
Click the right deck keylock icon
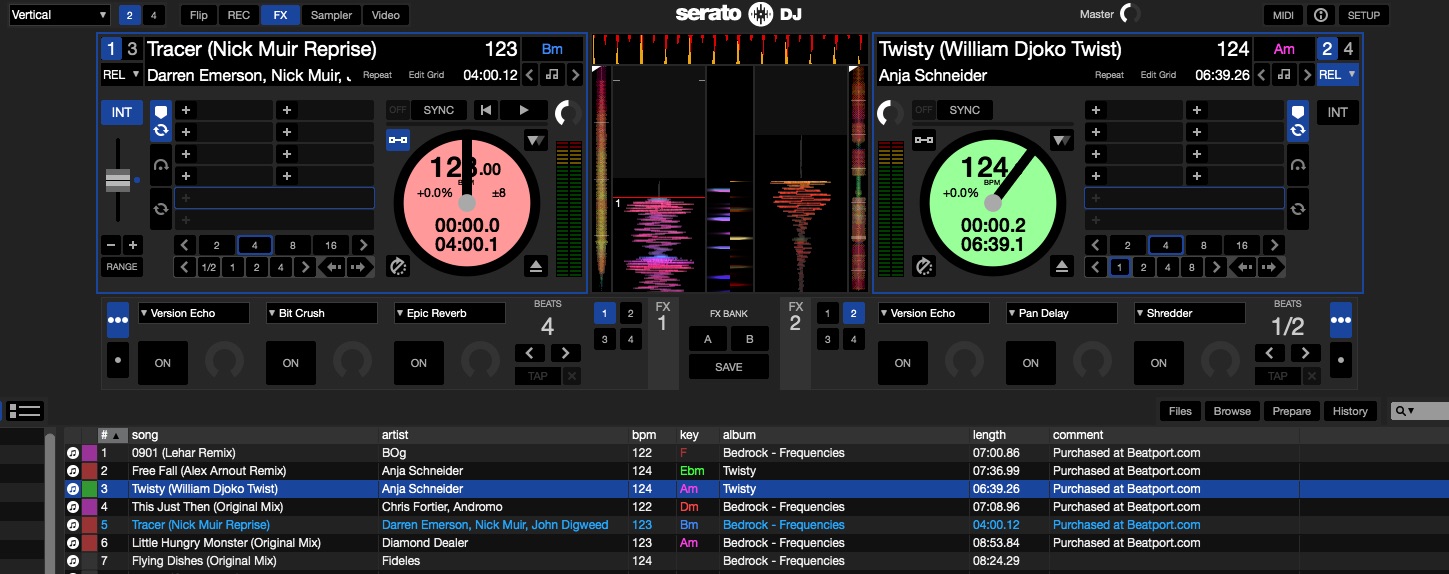tap(924, 141)
